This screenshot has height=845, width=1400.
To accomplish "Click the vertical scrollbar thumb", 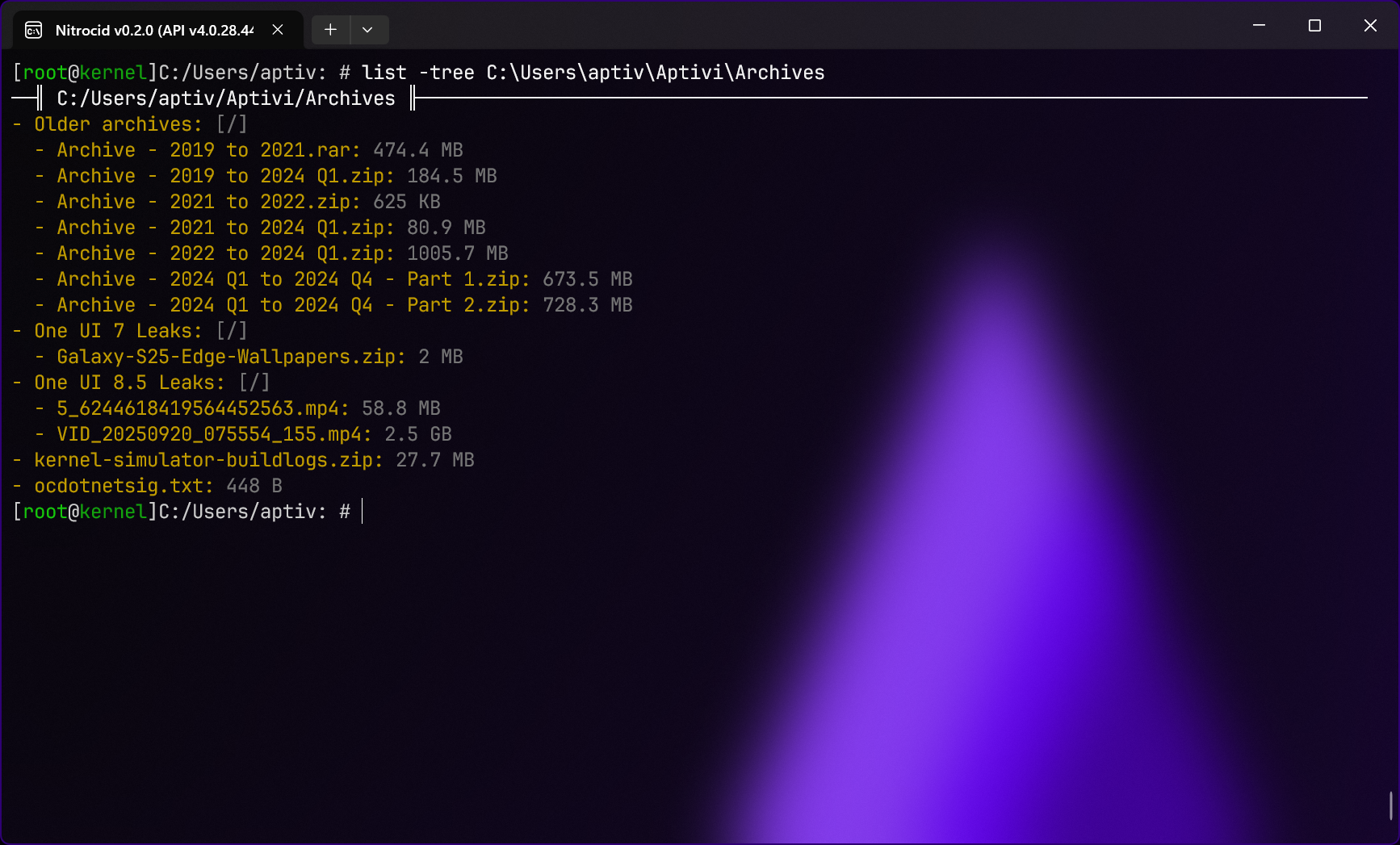I will [x=1390, y=805].
